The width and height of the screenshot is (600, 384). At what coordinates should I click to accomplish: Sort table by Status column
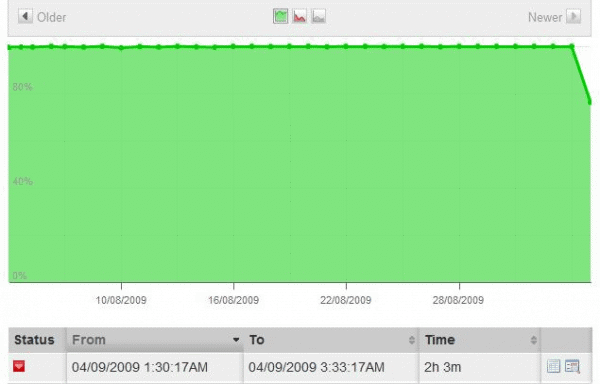pos(37,340)
